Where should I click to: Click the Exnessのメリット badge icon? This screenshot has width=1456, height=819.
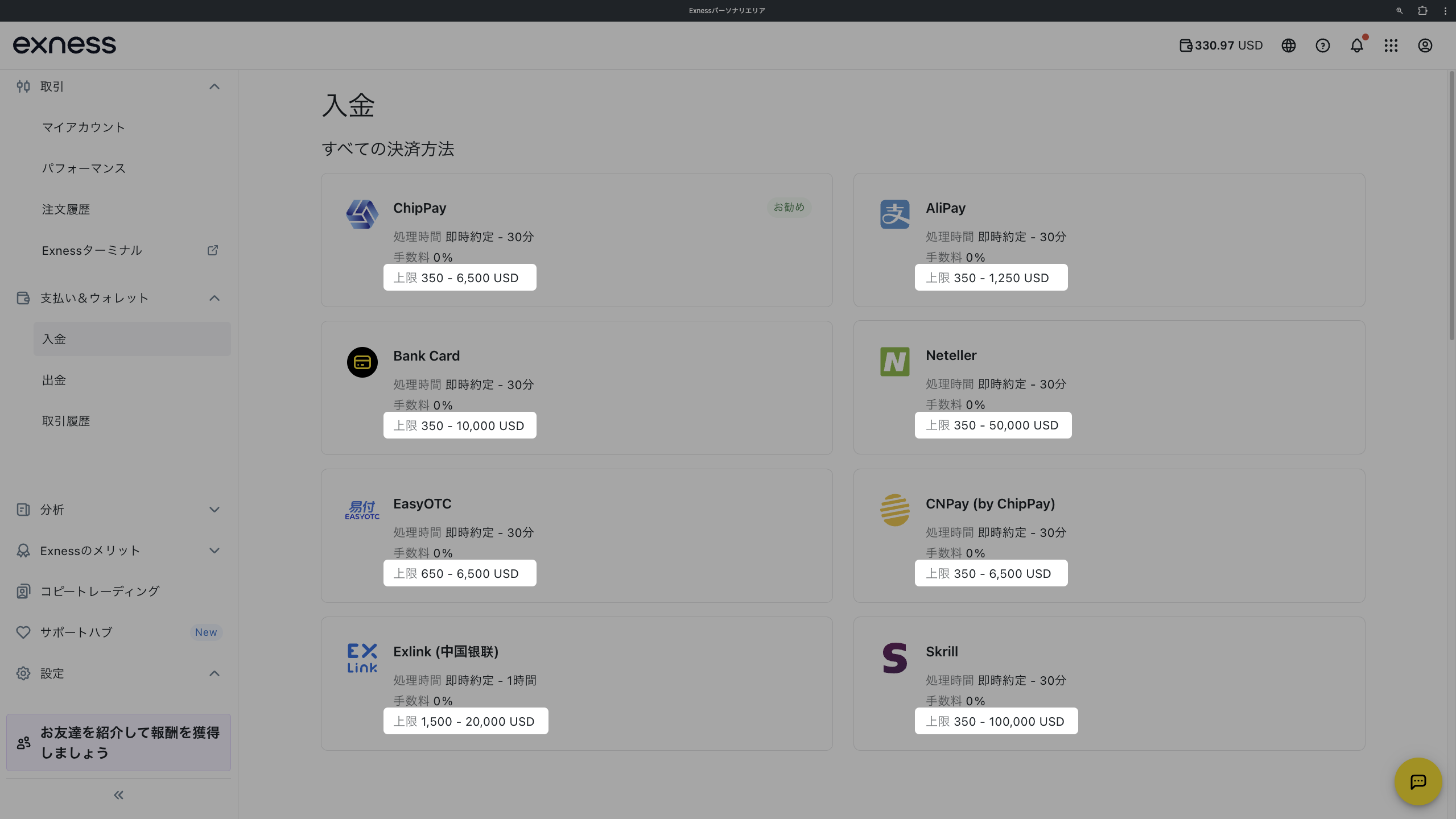coord(23,551)
